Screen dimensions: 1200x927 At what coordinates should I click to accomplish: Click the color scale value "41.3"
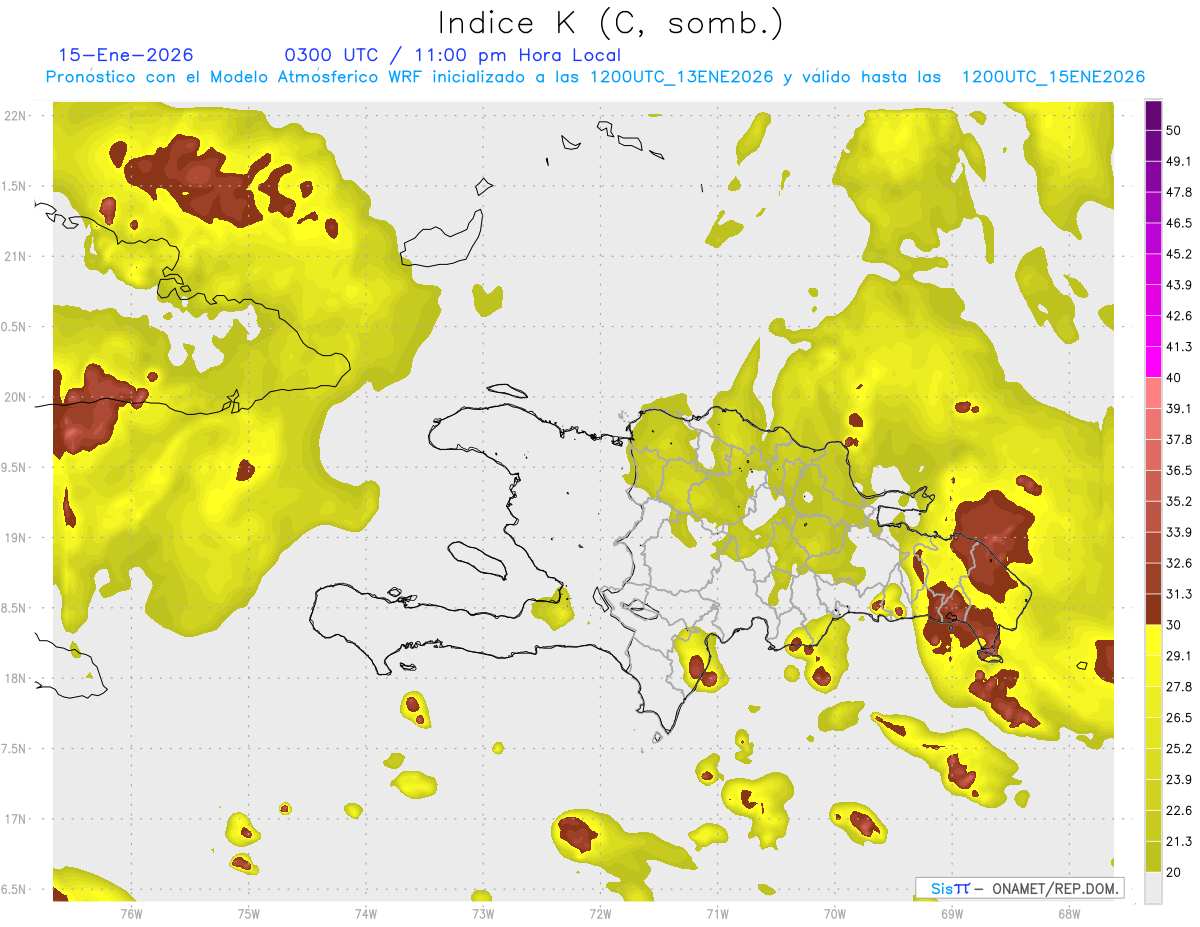1179,347
